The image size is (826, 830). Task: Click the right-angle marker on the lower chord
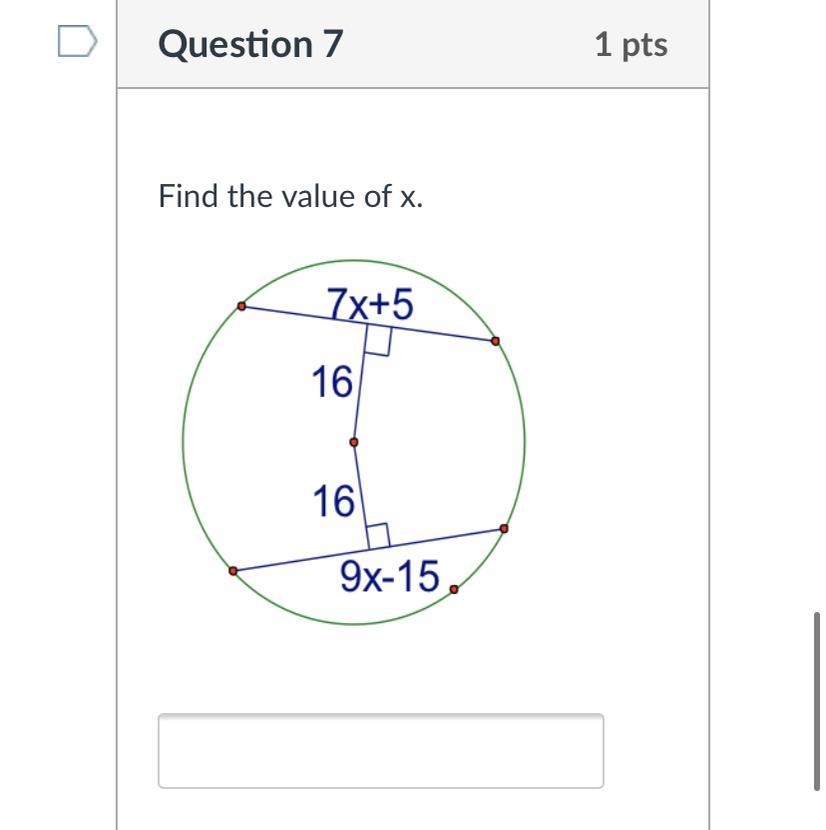pos(377,535)
